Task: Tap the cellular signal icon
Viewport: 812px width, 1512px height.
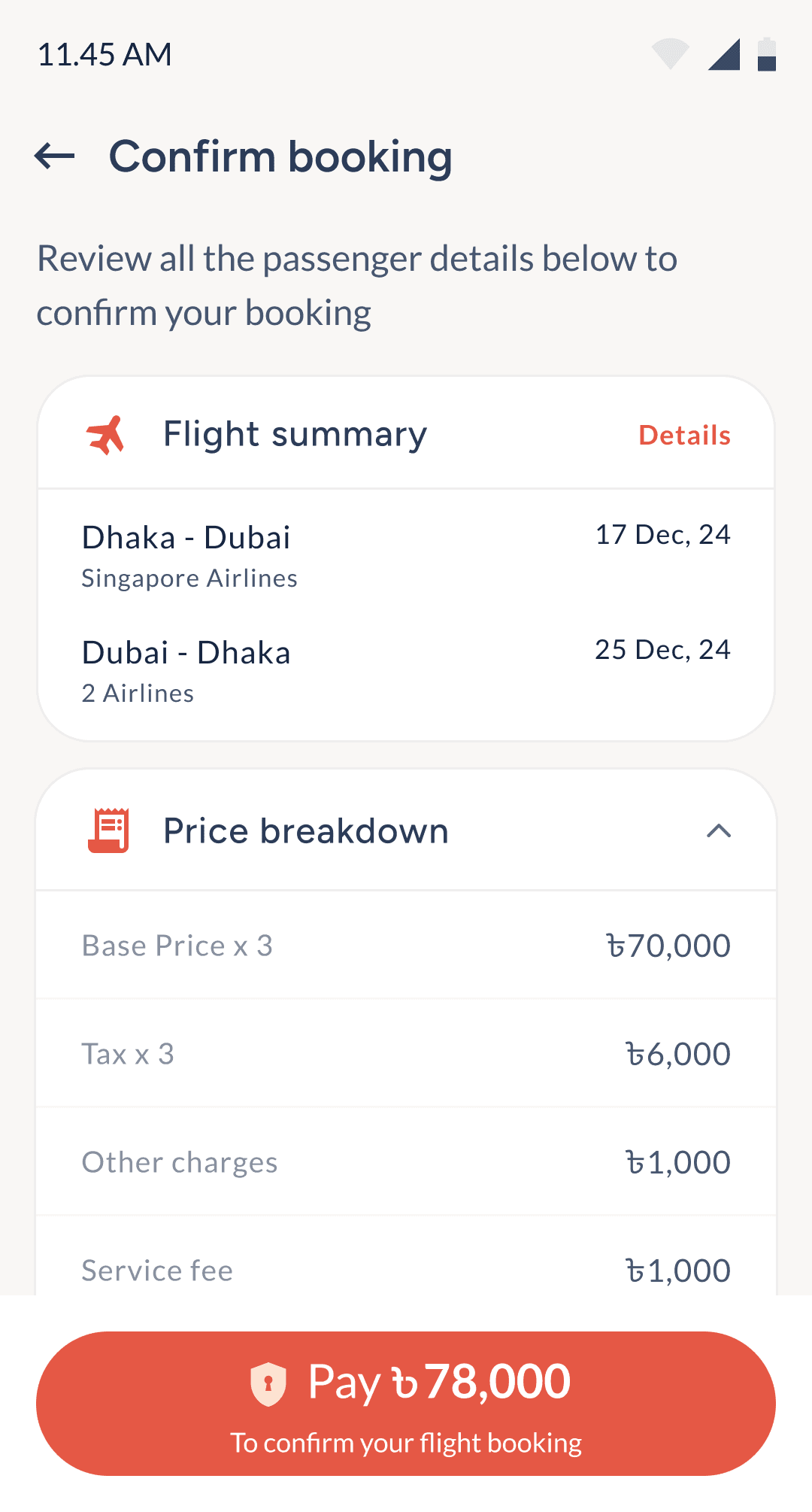Action: pos(724,54)
